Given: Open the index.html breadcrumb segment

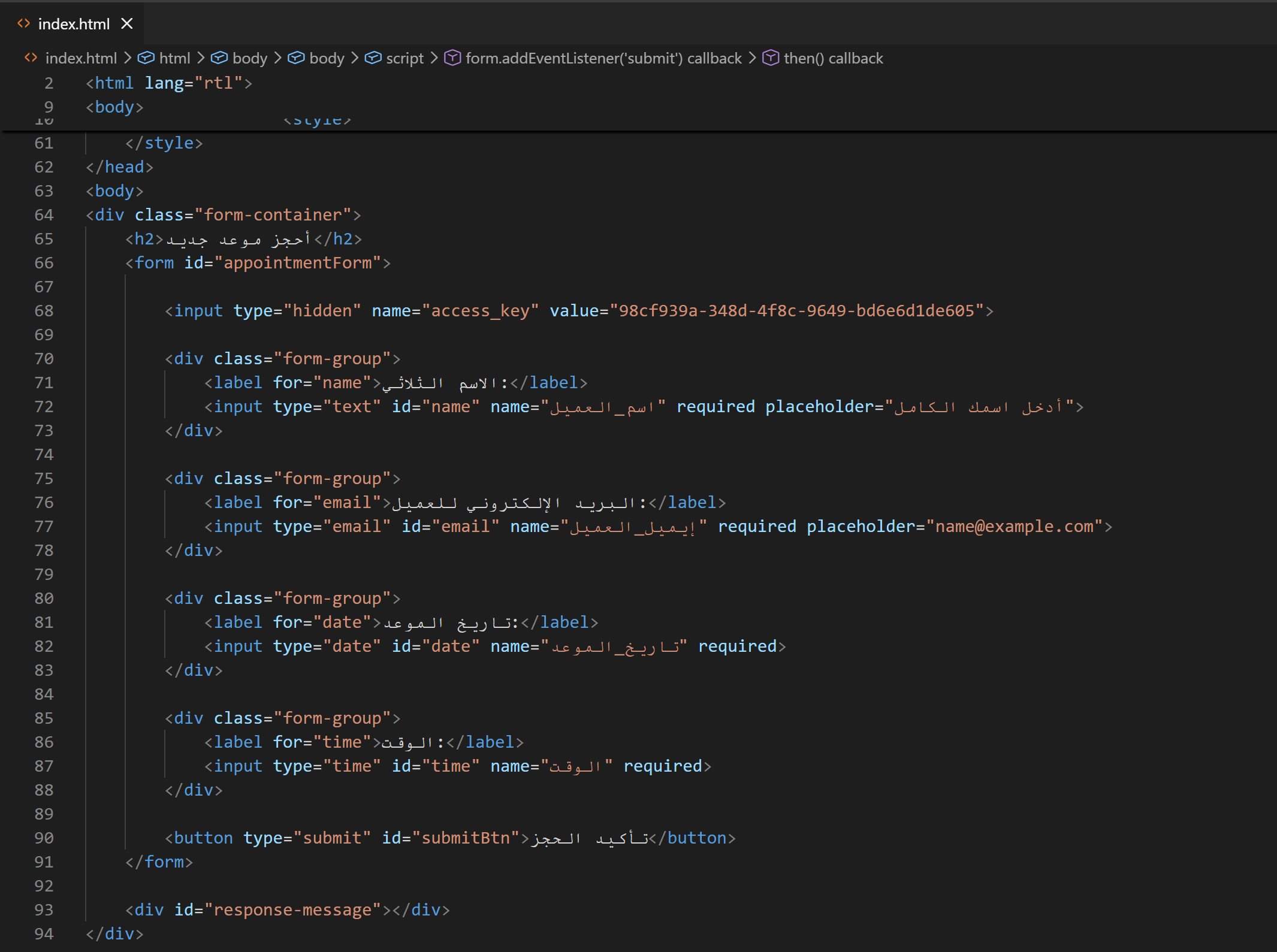Looking at the screenshot, I should point(81,58).
